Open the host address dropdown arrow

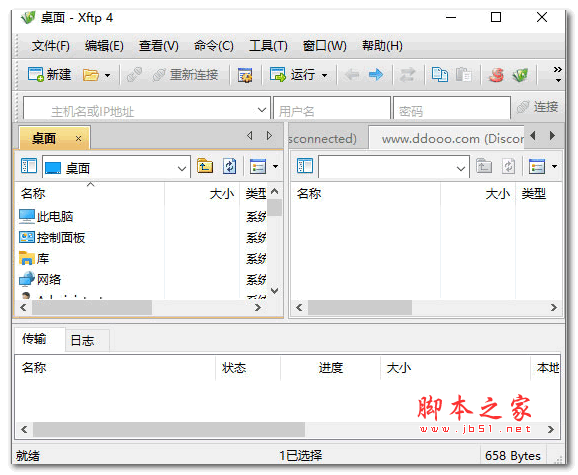(x=262, y=110)
